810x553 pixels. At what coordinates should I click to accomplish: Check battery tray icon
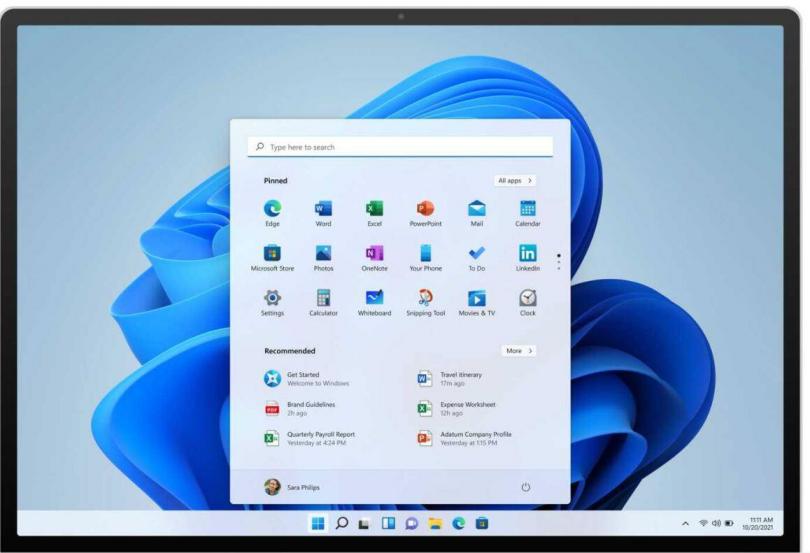[729, 523]
